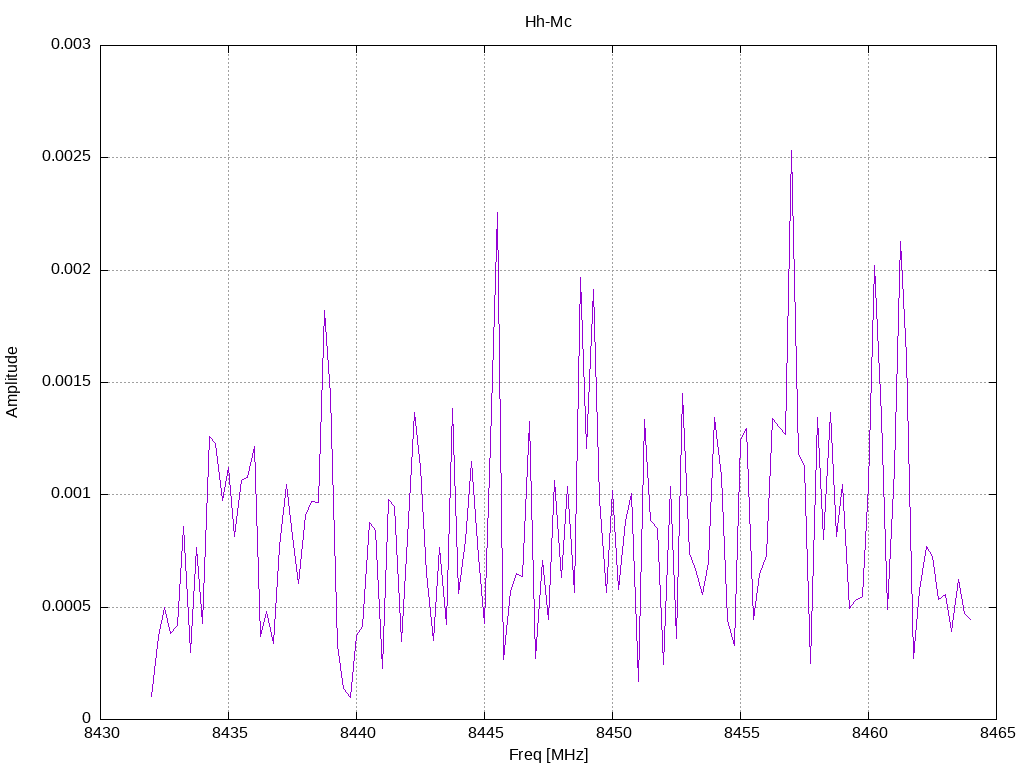
Task: Click the 0.0005 y-axis tick label
Action: [66, 607]
